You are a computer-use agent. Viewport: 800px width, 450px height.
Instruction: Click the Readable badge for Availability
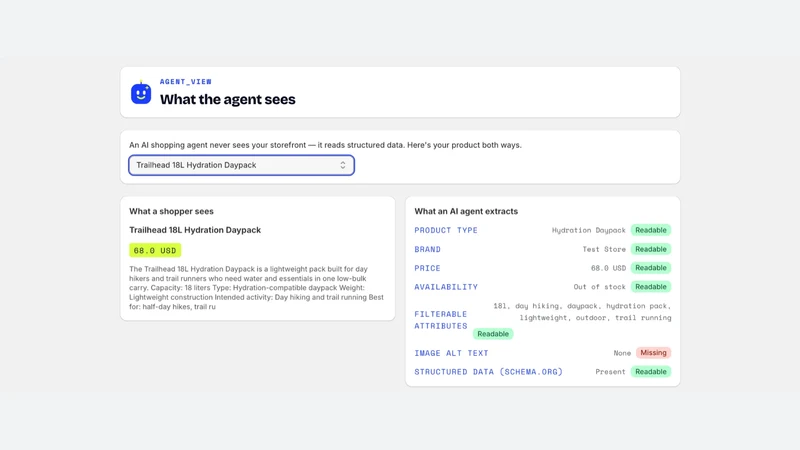point(651,287)
